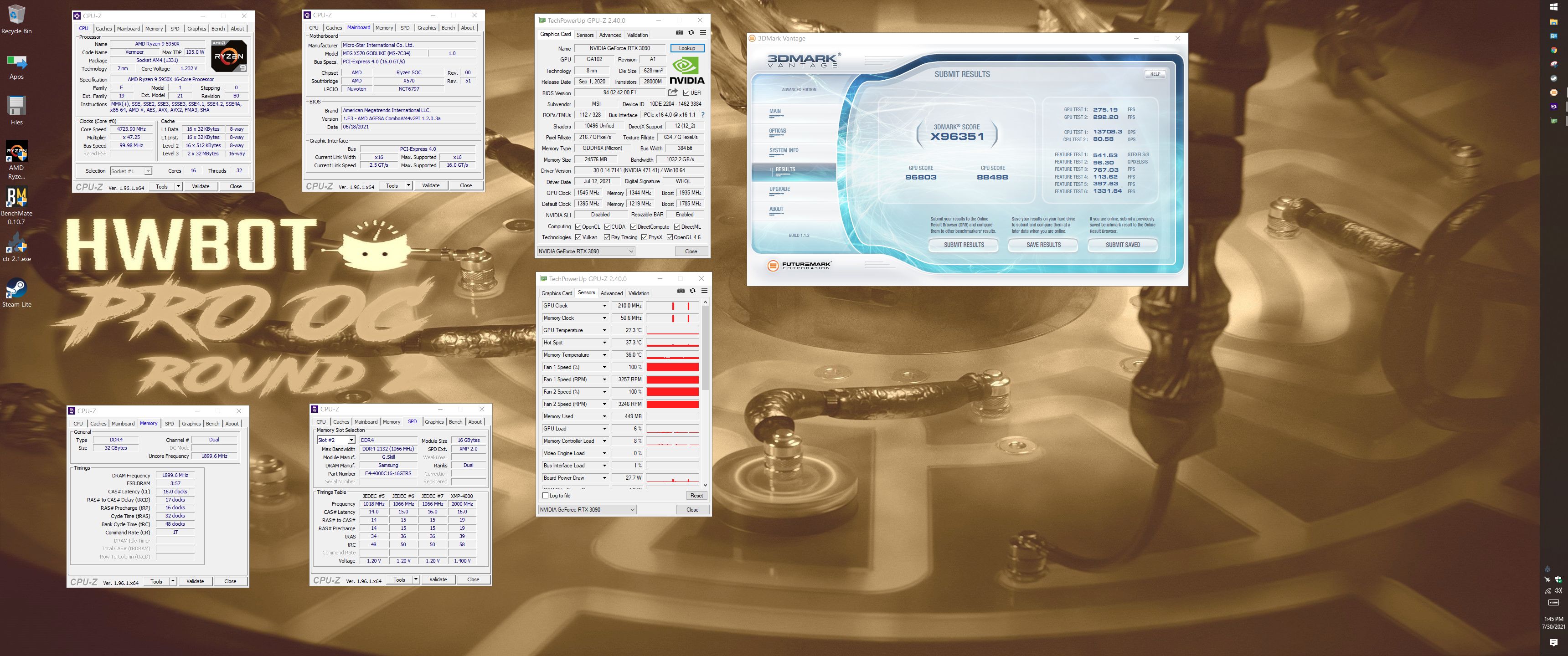Viewport: 1568px width, 656px height.
Task: Enable the Log to file checkbox
Action: tap(546, 495)
